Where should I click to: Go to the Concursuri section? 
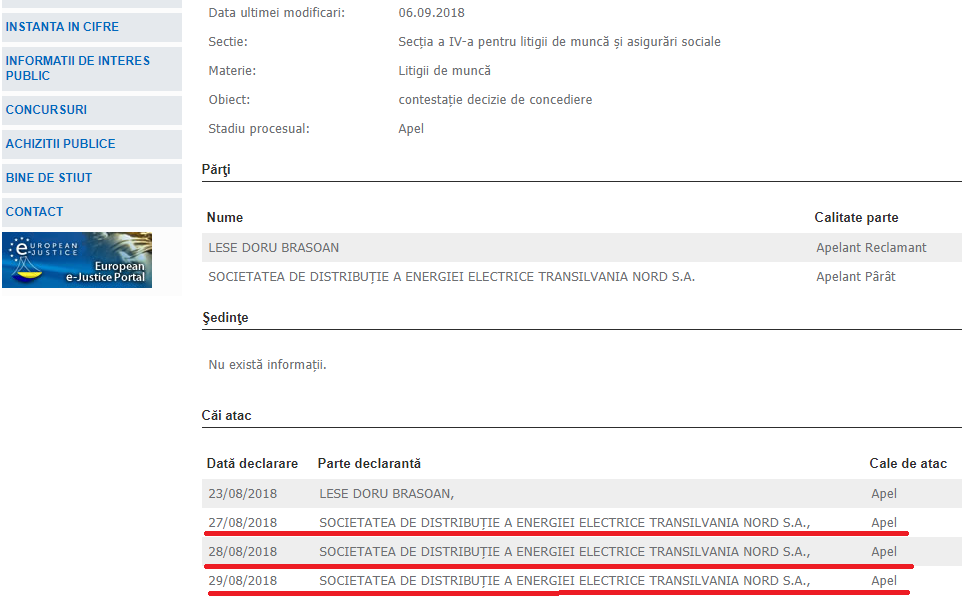tap(46, 110)
